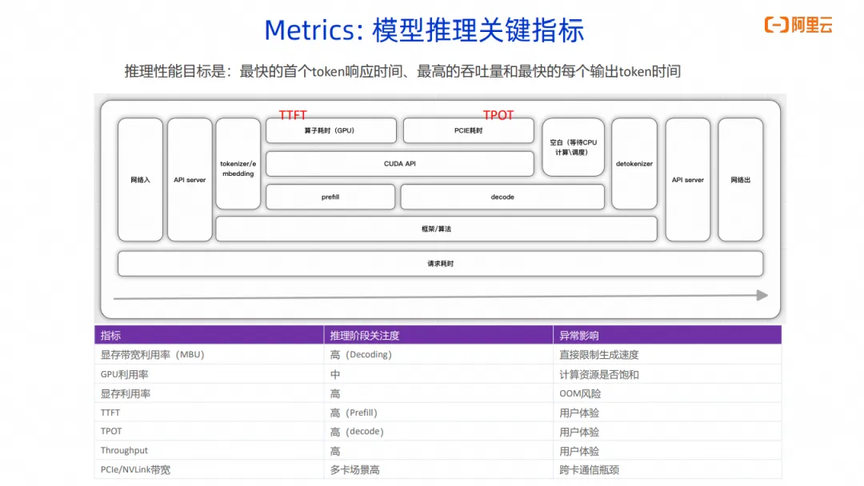The height and width of the screenshot is (486, 864).
Task: Click the 网络出 block at right
Action: [x=741, y=180]
